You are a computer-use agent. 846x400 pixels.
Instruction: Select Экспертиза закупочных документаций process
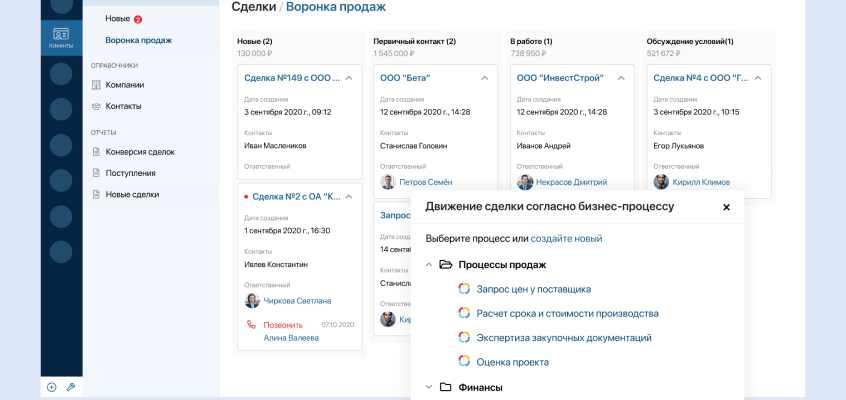tap(564, 338)
